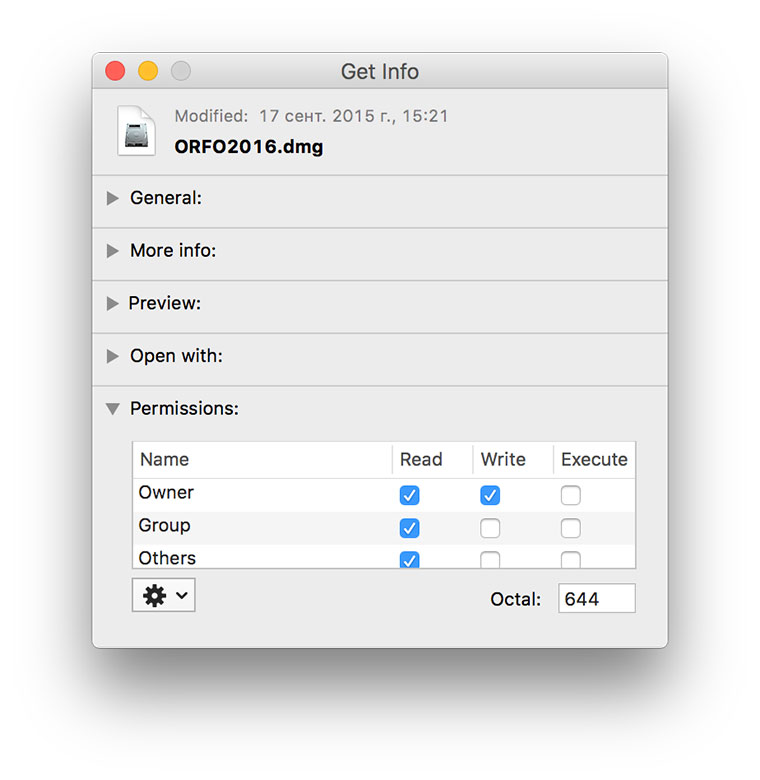Image resolution: width=760 pixels, height=780 pixels.
Task: Collapse the Permissions section
Action: pos(113,409)
